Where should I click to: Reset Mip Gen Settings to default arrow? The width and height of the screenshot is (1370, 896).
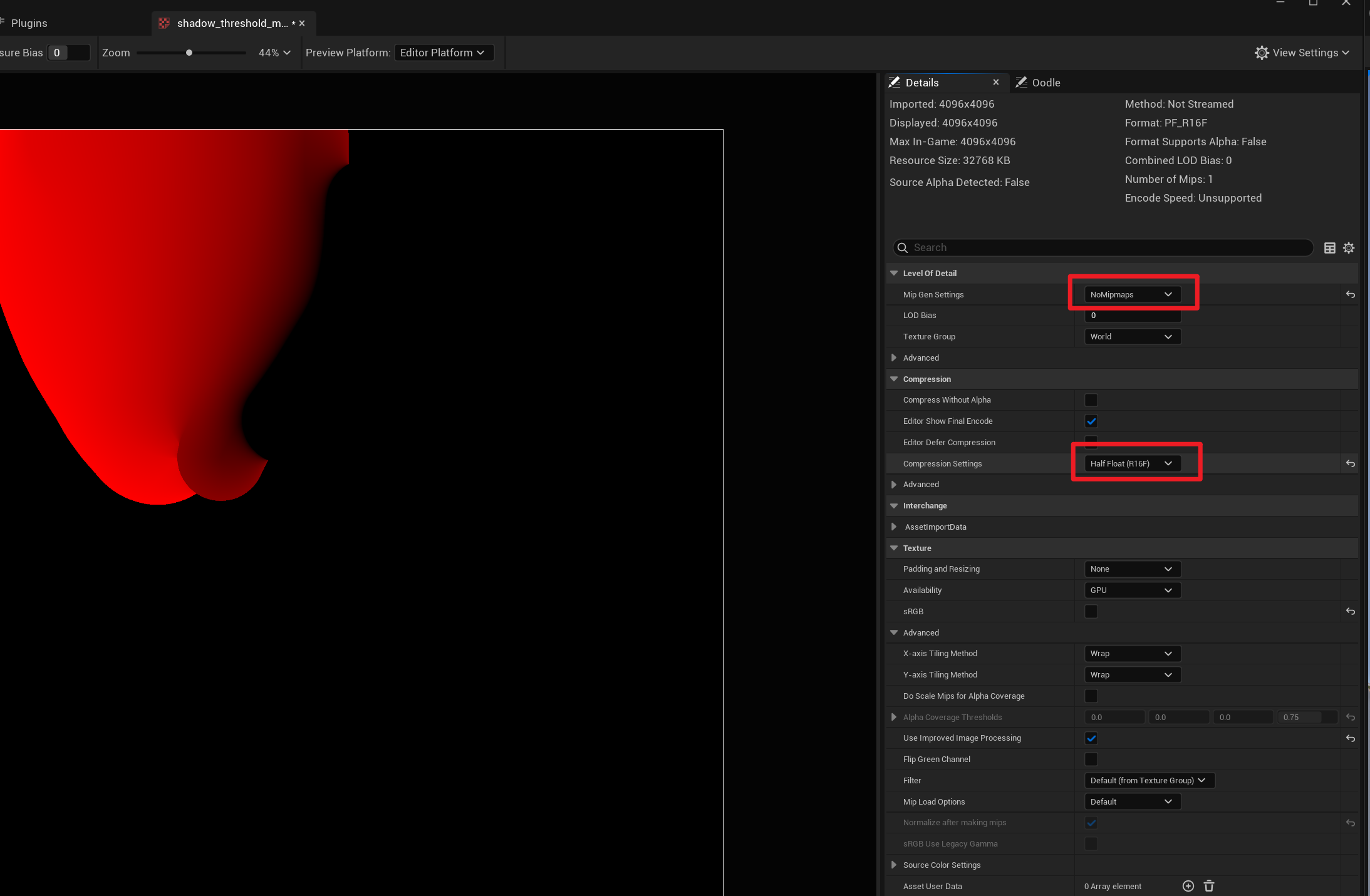click(1350, 295)
